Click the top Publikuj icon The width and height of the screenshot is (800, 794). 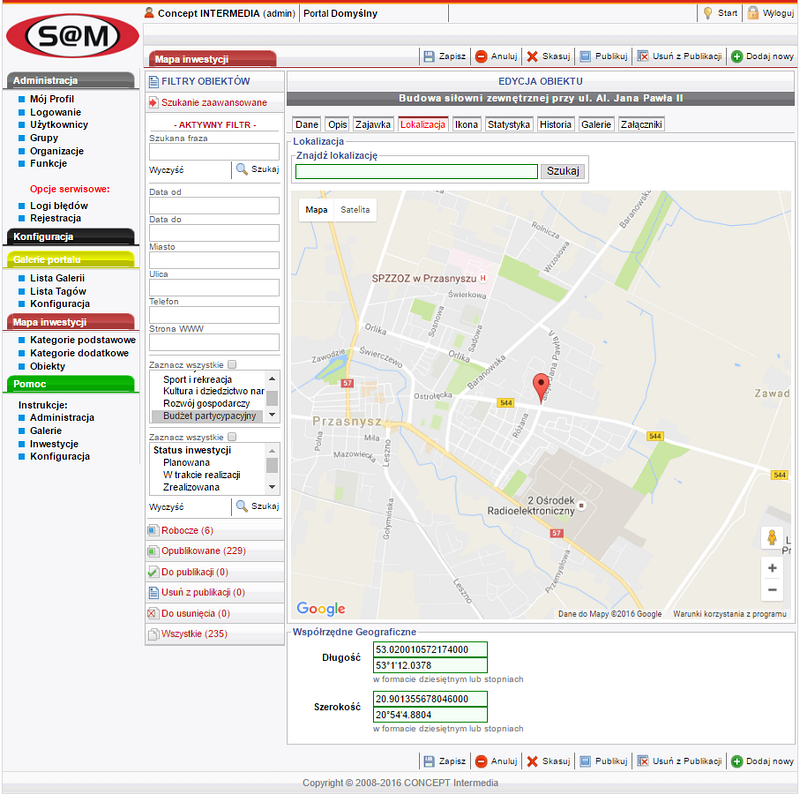pos(585,56)
